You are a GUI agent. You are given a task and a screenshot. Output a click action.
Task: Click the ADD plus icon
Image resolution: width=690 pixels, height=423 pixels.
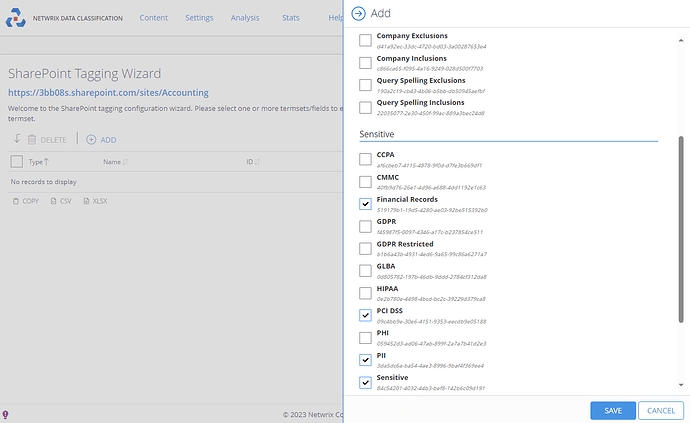click(91, 140)
